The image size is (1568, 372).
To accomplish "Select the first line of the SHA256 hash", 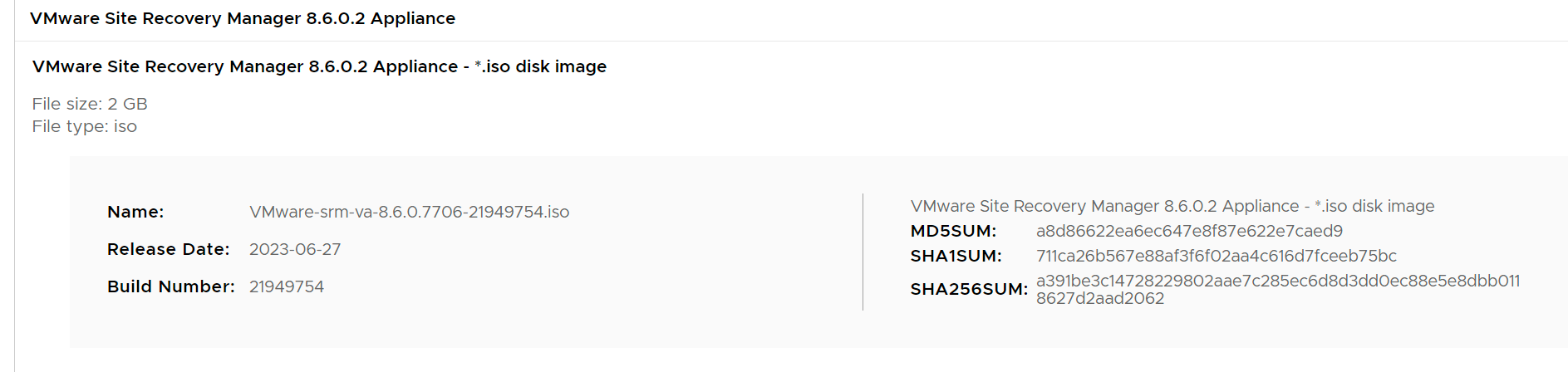I will pyautogui.click(x=1277, y=281).
